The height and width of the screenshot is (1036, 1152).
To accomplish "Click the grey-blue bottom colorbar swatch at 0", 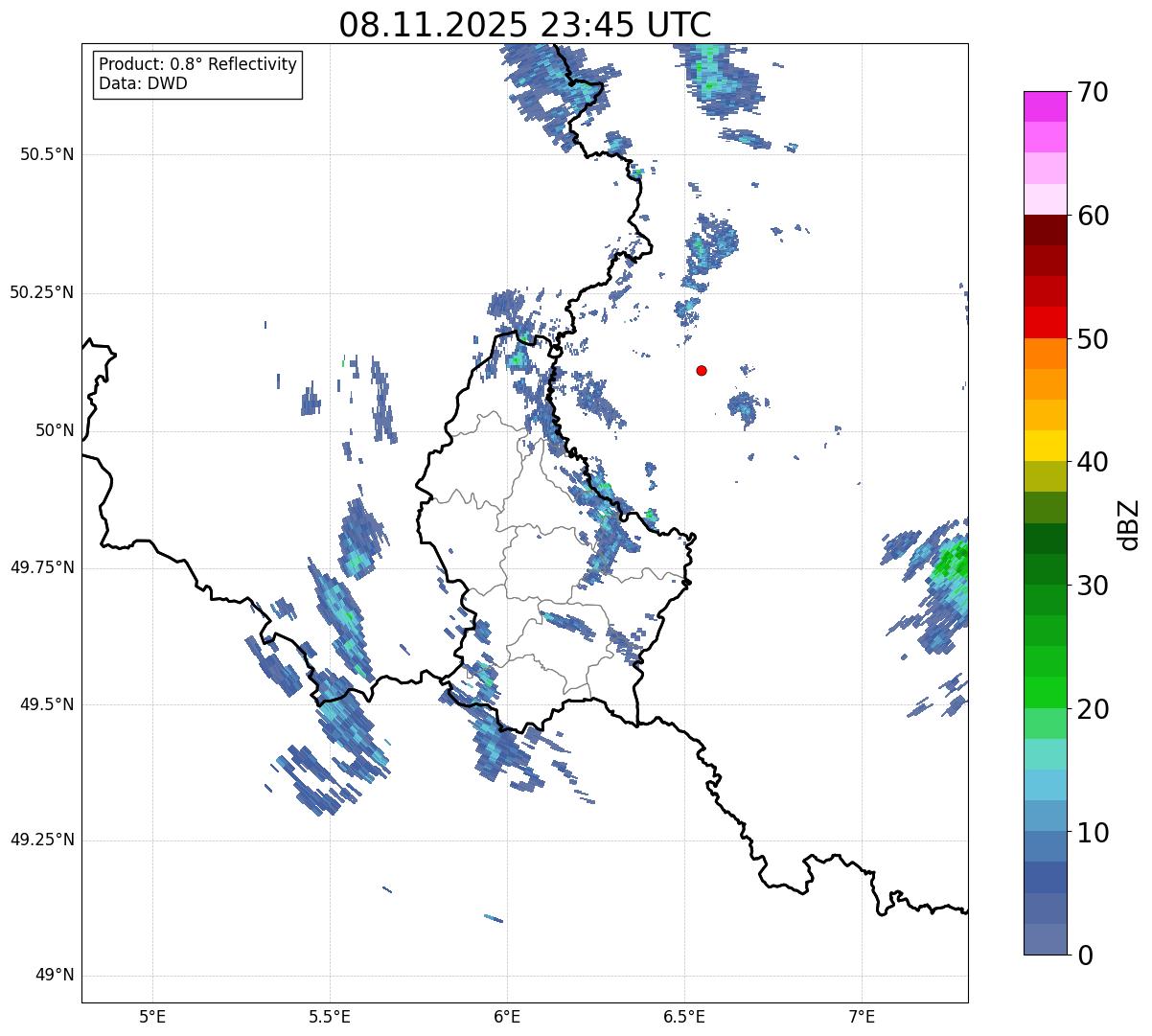I will [x=1045, y=939].
